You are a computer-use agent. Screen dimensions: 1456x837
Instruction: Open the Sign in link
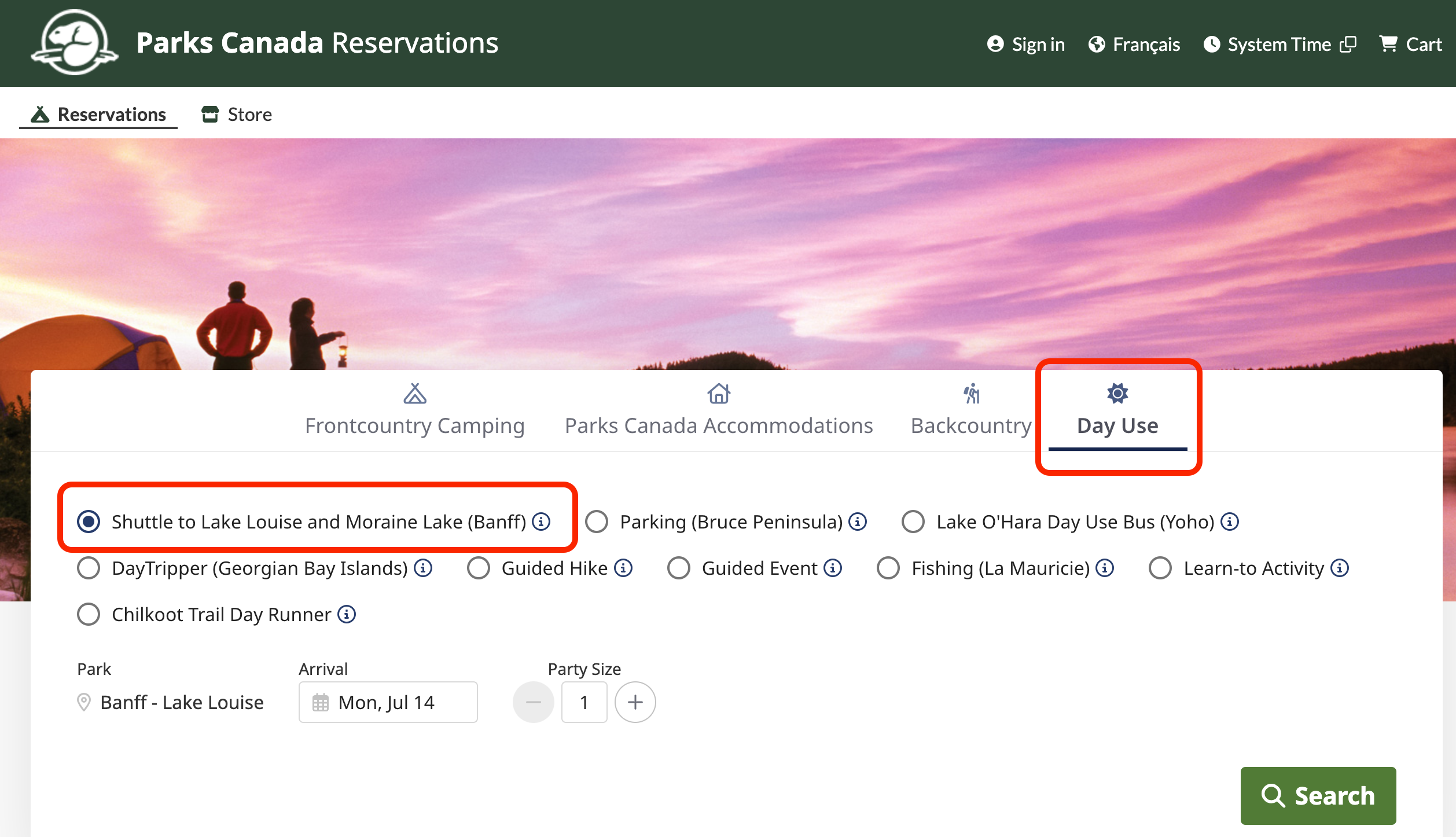coord(1025,44)
